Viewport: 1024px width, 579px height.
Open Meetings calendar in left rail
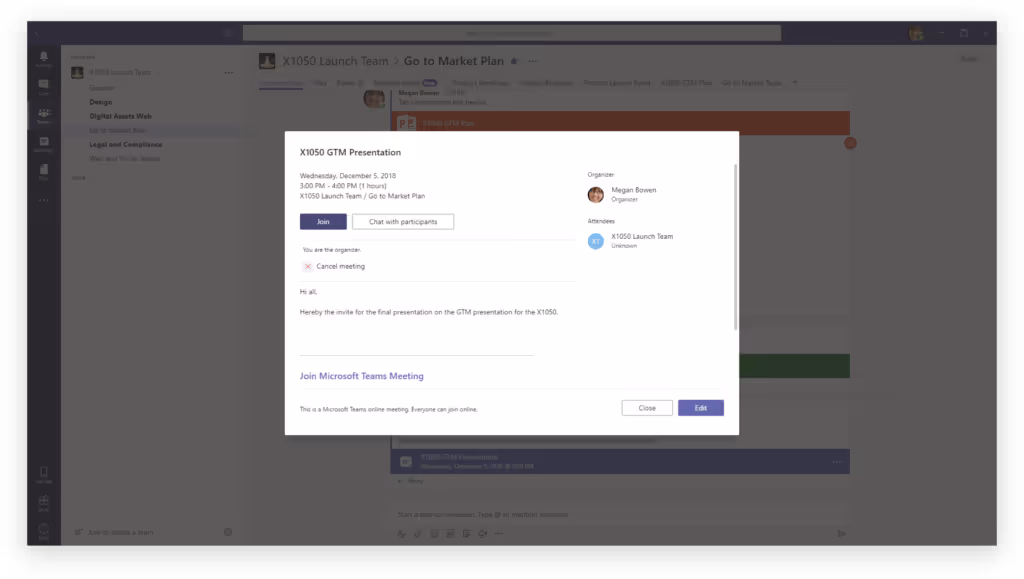click(44, 144)
